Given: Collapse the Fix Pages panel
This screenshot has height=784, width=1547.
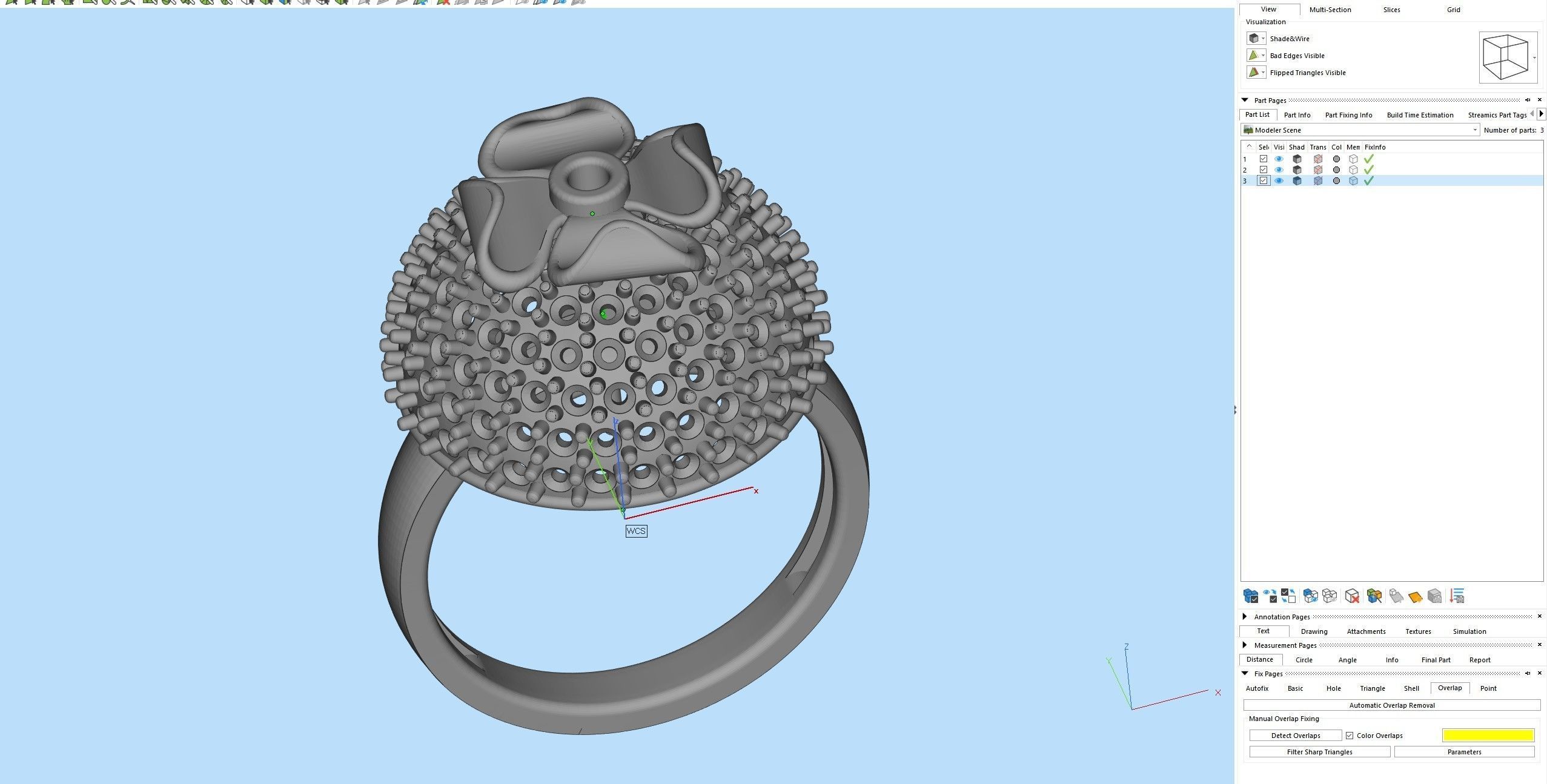Looking at the screenshot, I should (x=1245, y=673).
